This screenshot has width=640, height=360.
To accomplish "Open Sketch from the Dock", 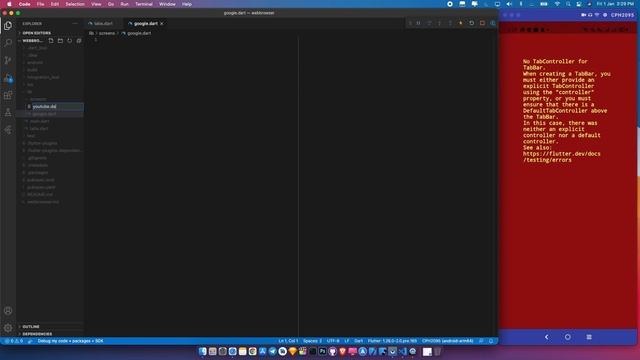I will (x=293, y=351).
